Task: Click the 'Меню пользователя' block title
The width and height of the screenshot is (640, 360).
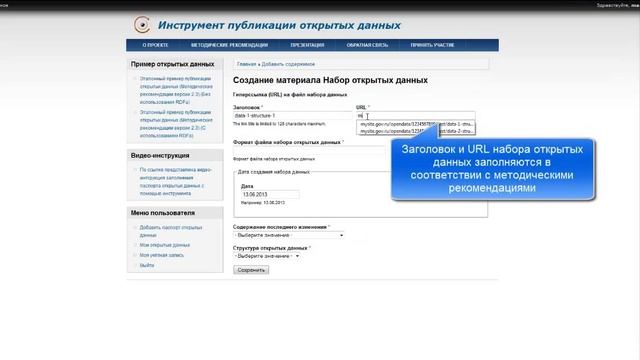Action: pyautogui.click(x=162, y=213)
